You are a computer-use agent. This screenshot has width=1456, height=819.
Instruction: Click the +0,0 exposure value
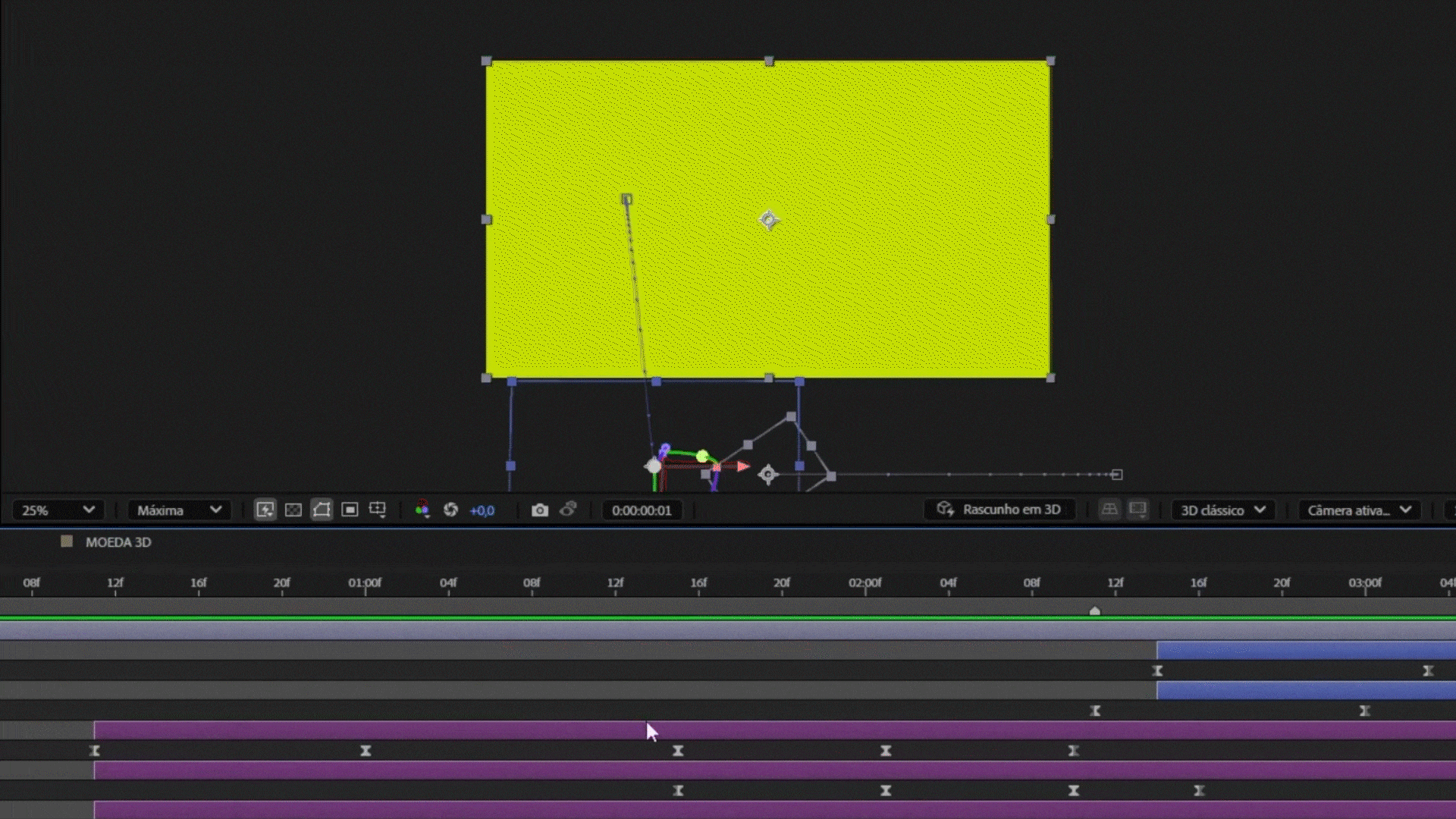click(482, 510)
